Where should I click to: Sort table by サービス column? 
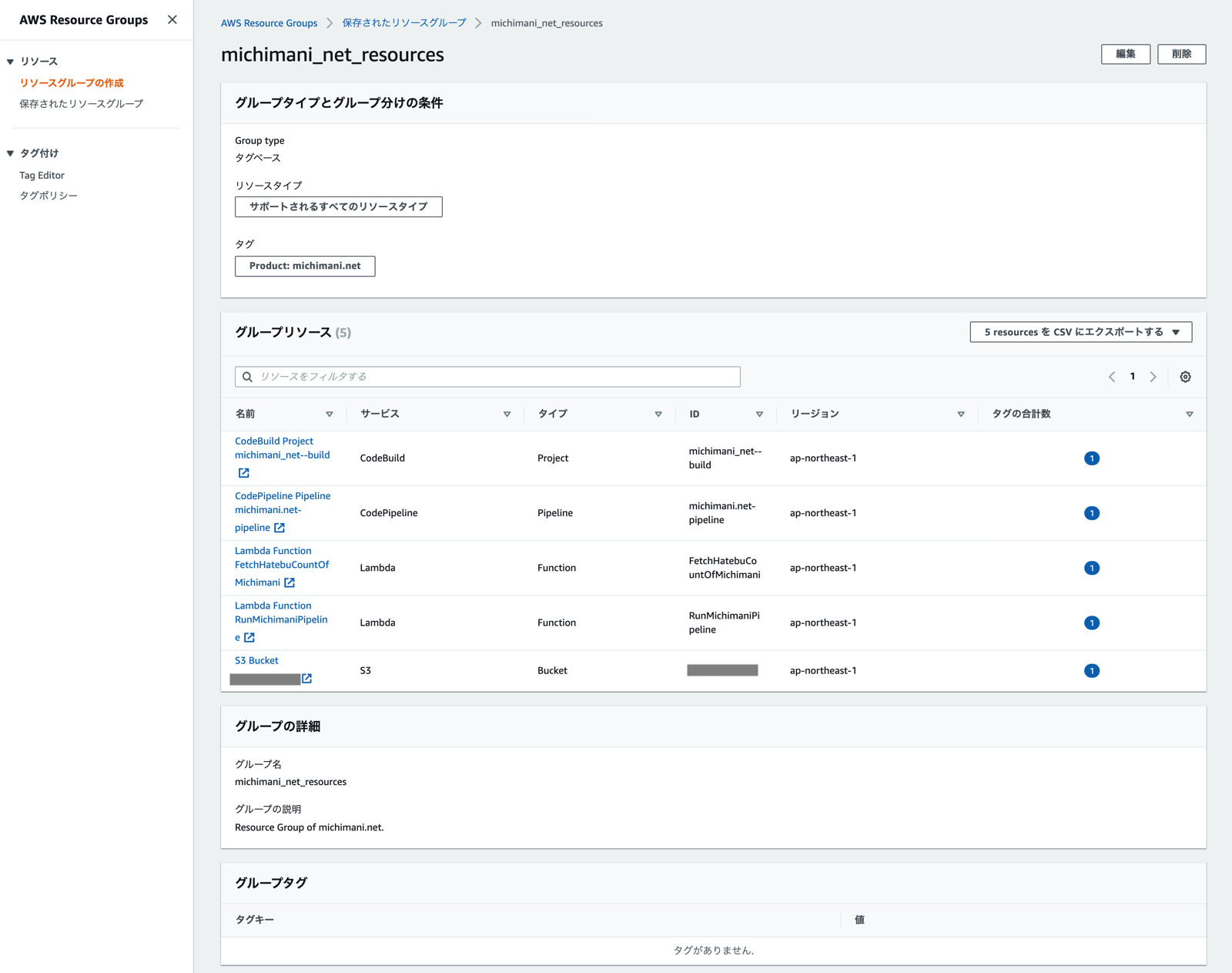pos(507,414)
